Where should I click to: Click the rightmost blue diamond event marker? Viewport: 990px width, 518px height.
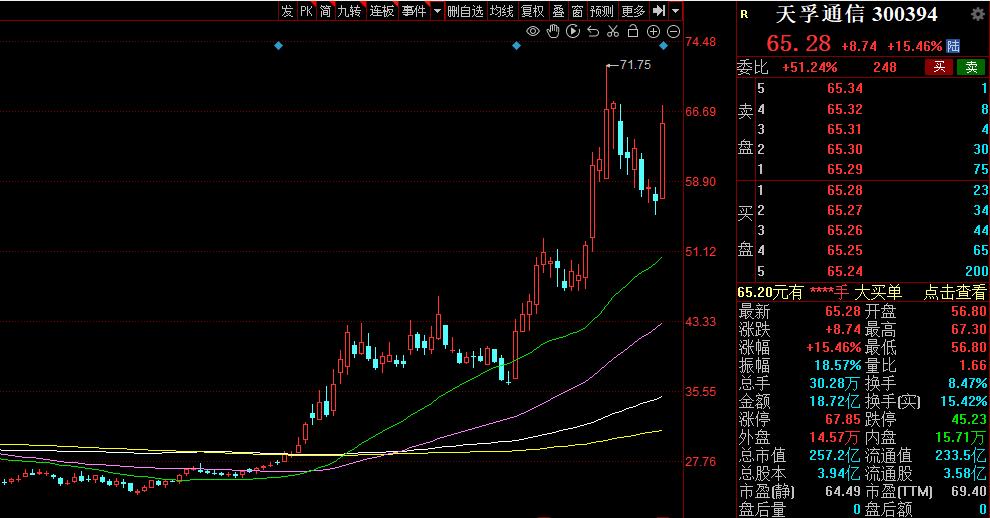click(663, 45)
